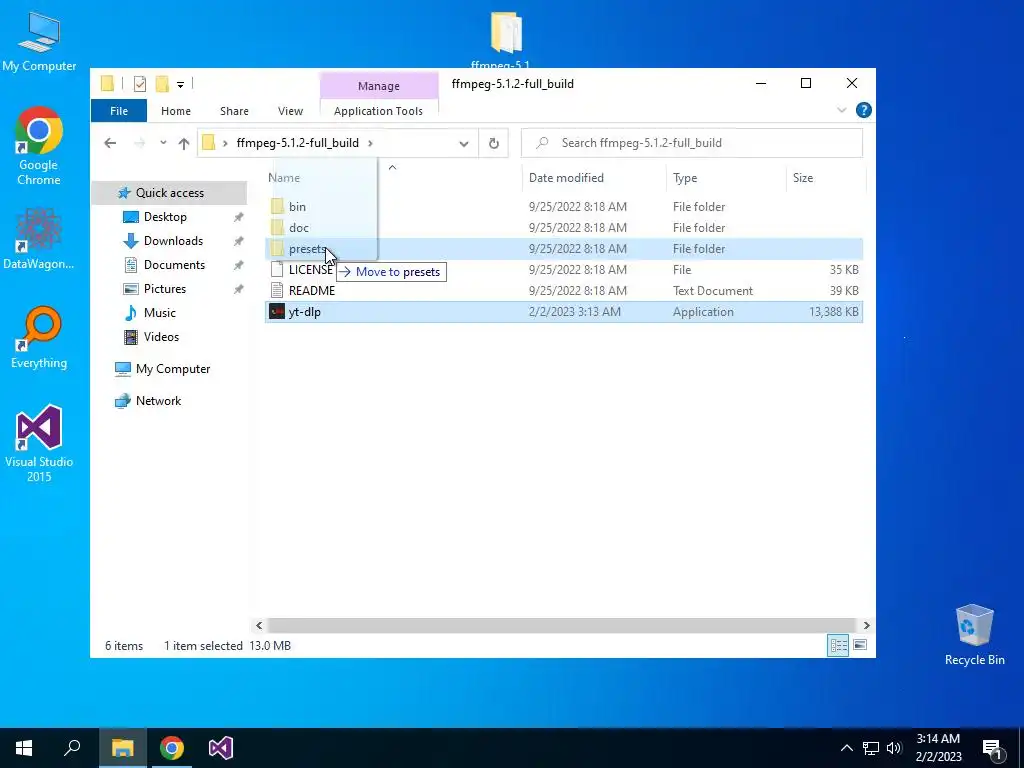
Task: Switch to Large icons view layout
Action: pos(860,645)
